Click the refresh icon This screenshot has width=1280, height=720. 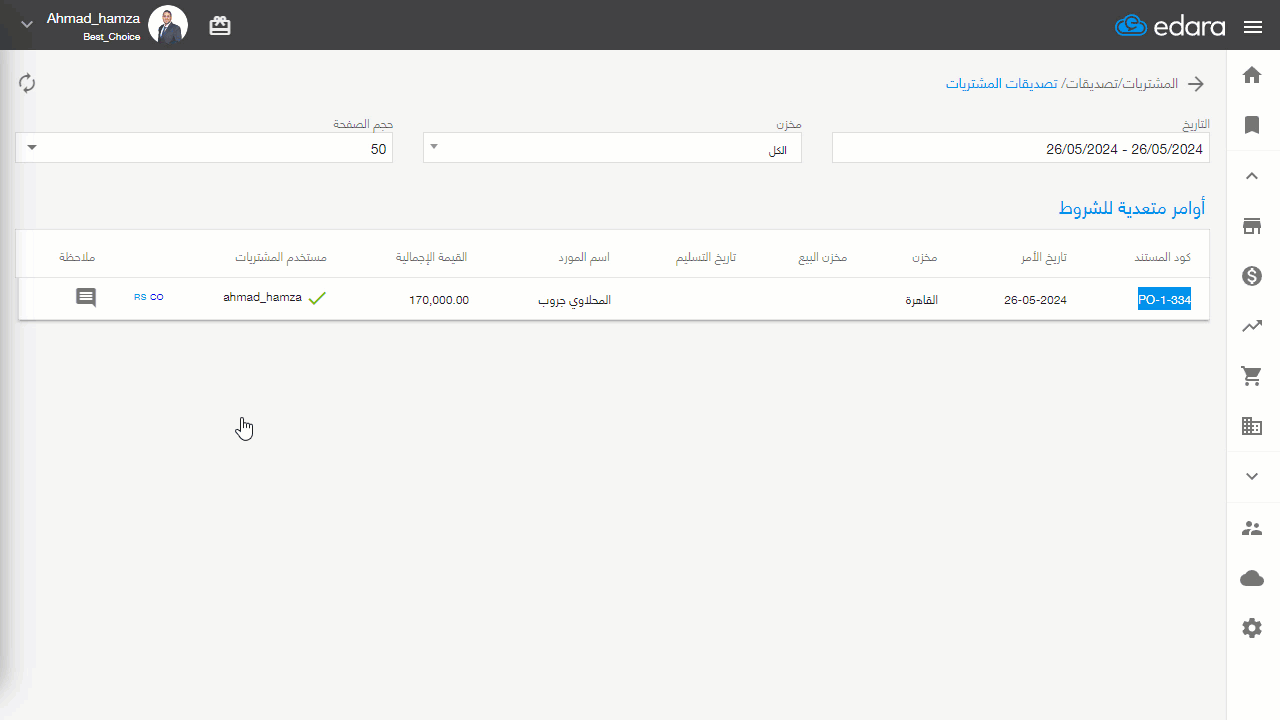(x=27, y=83)
